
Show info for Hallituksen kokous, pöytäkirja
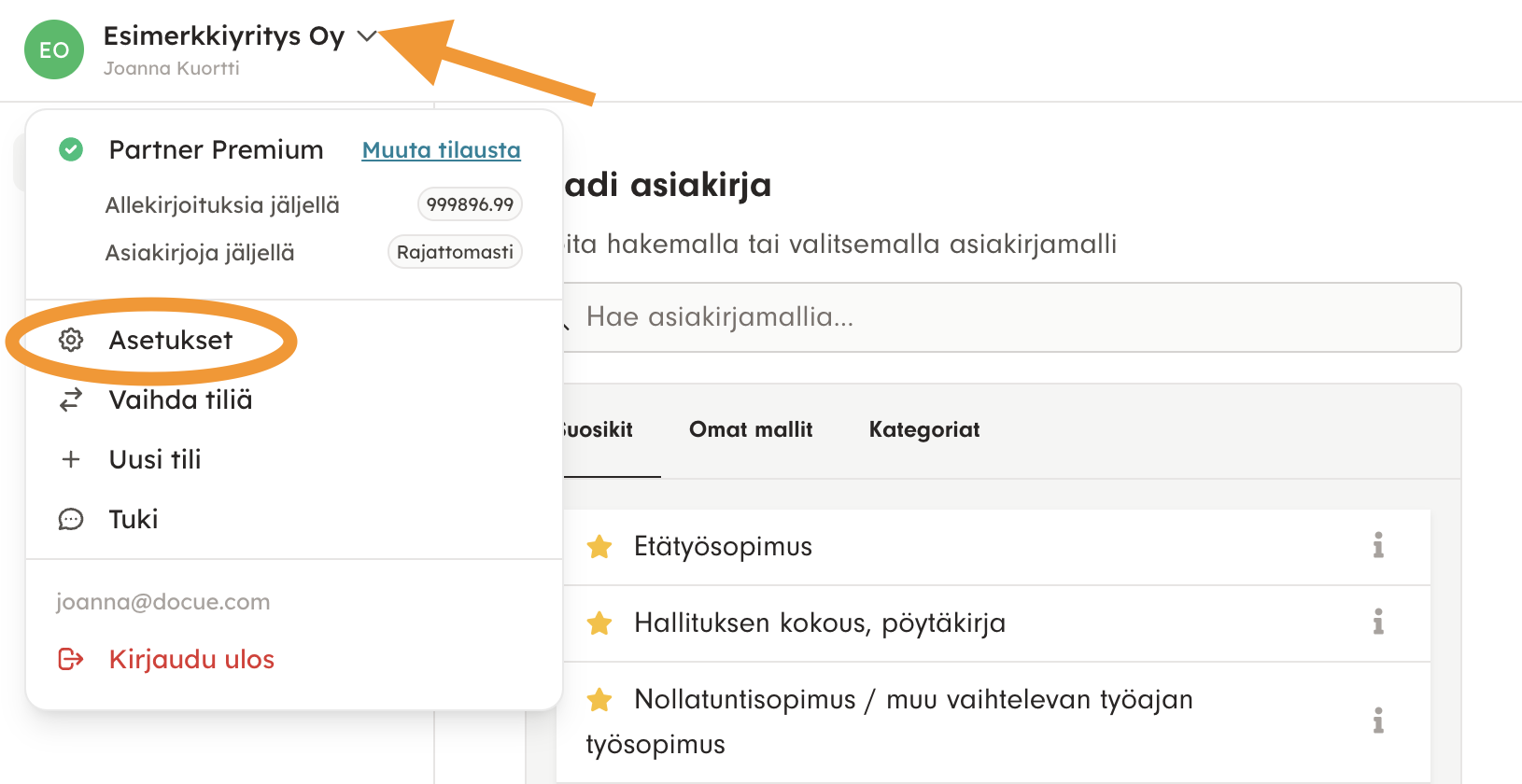1377,622
